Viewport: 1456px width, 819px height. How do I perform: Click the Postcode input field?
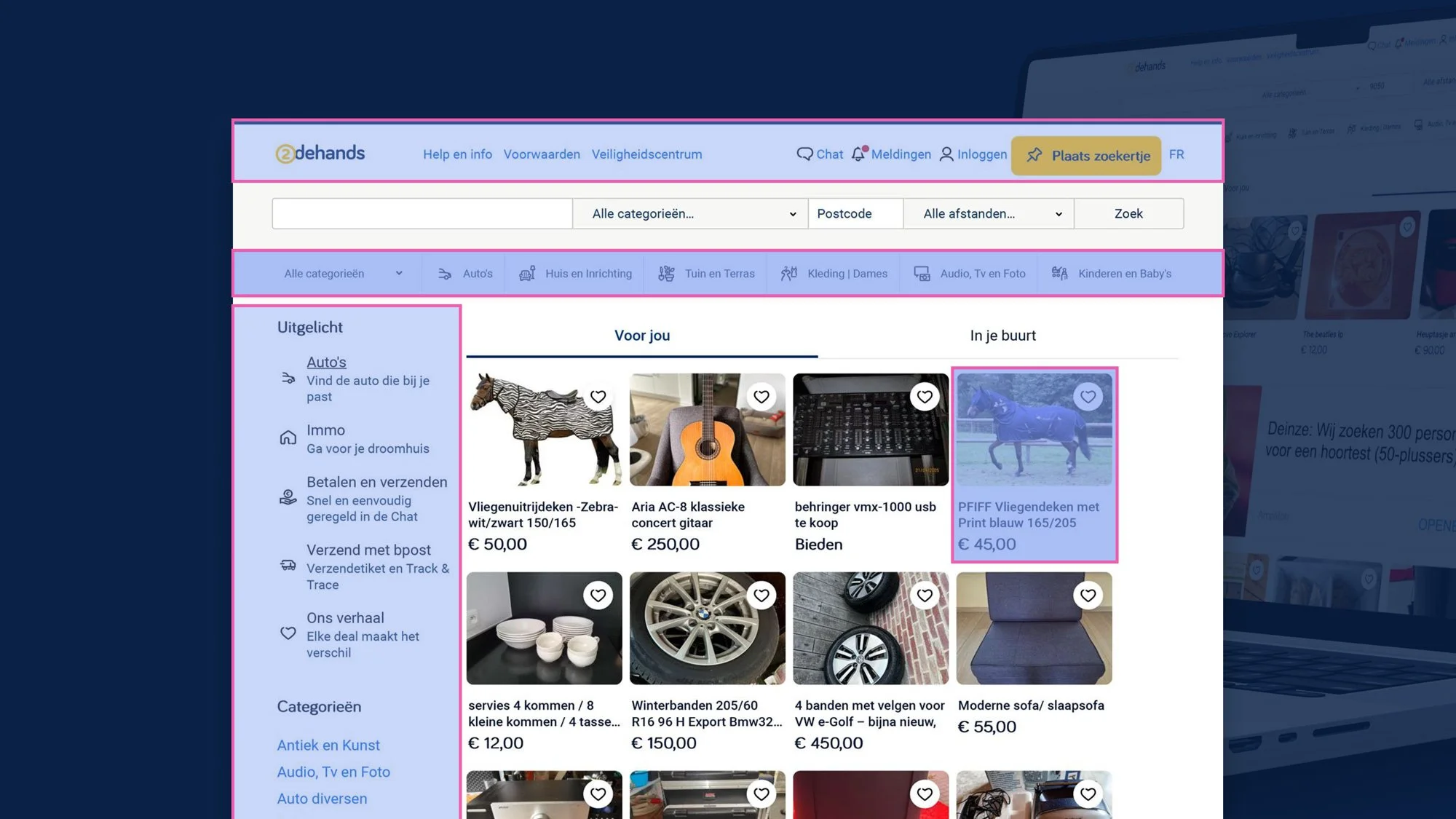pyautogui.click(x=855, y=214)
